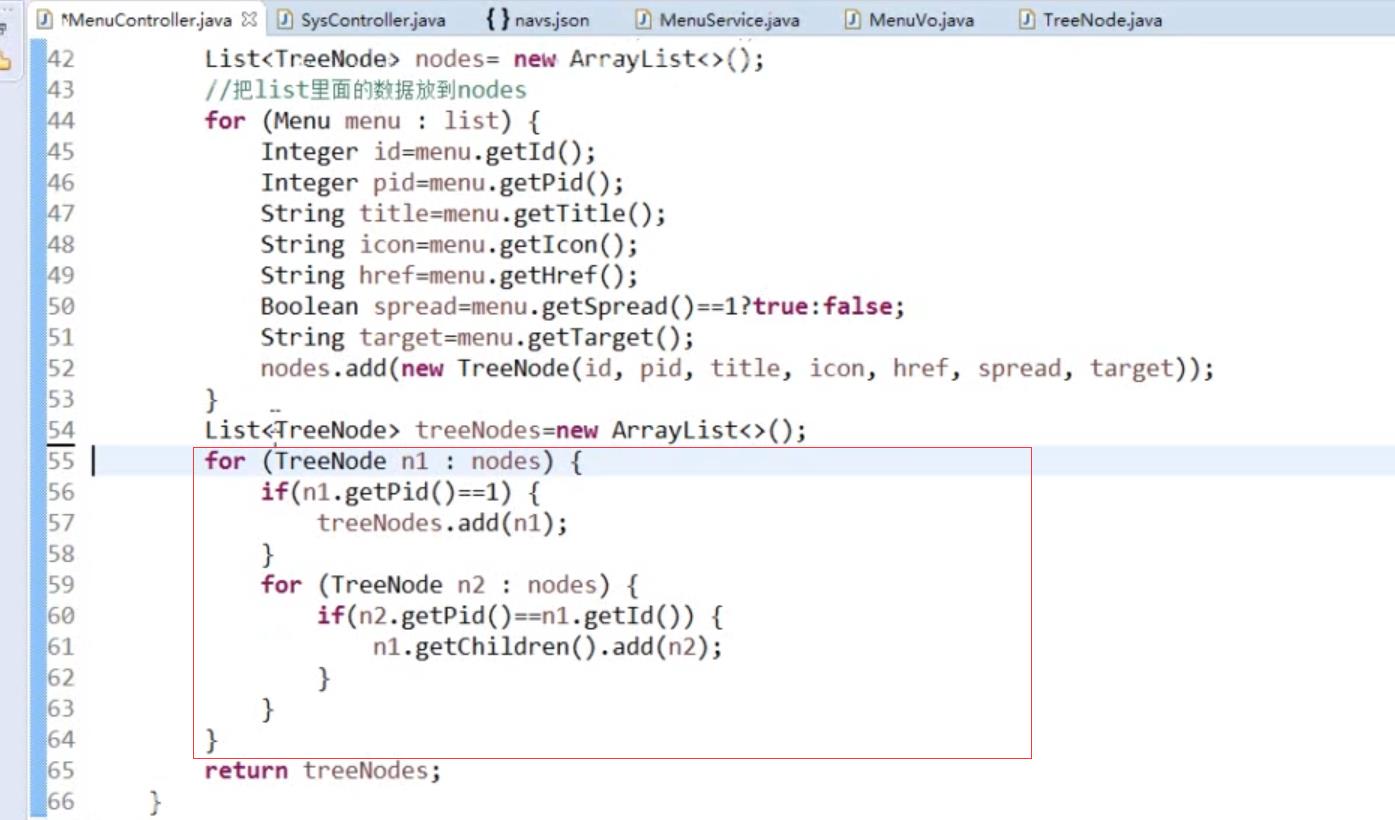Click 'String href=menu.getHref();' line

(x=449, y=276)
